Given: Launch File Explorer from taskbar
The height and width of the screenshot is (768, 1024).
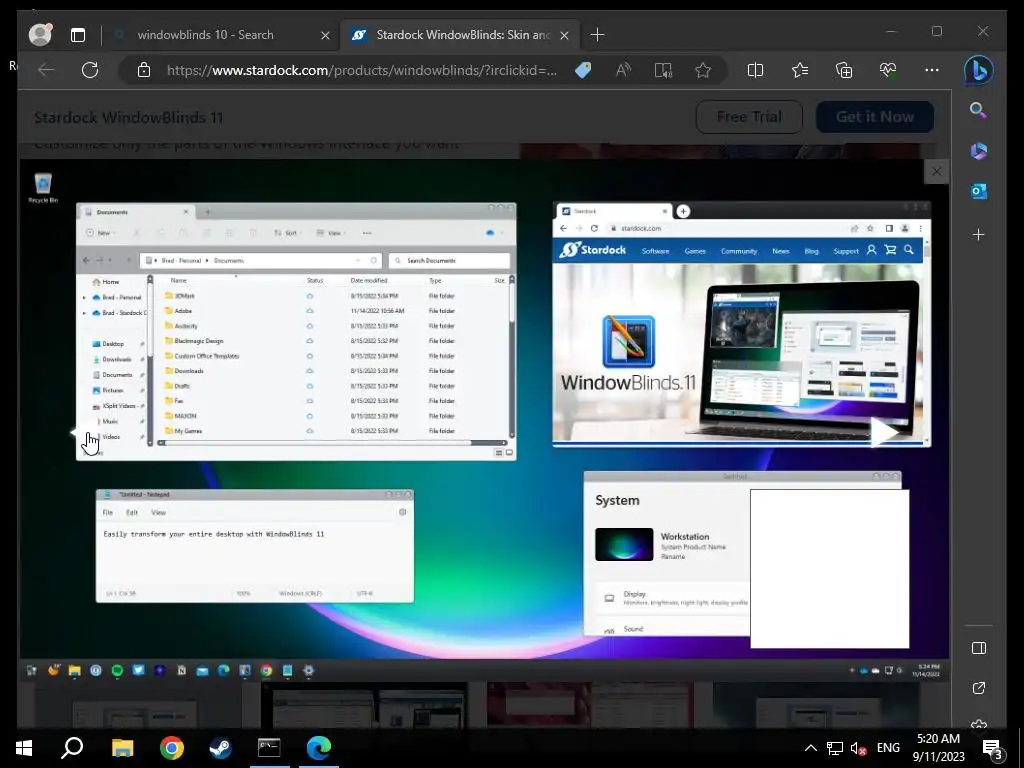Looking at the screenshot, I should [122, 748].
